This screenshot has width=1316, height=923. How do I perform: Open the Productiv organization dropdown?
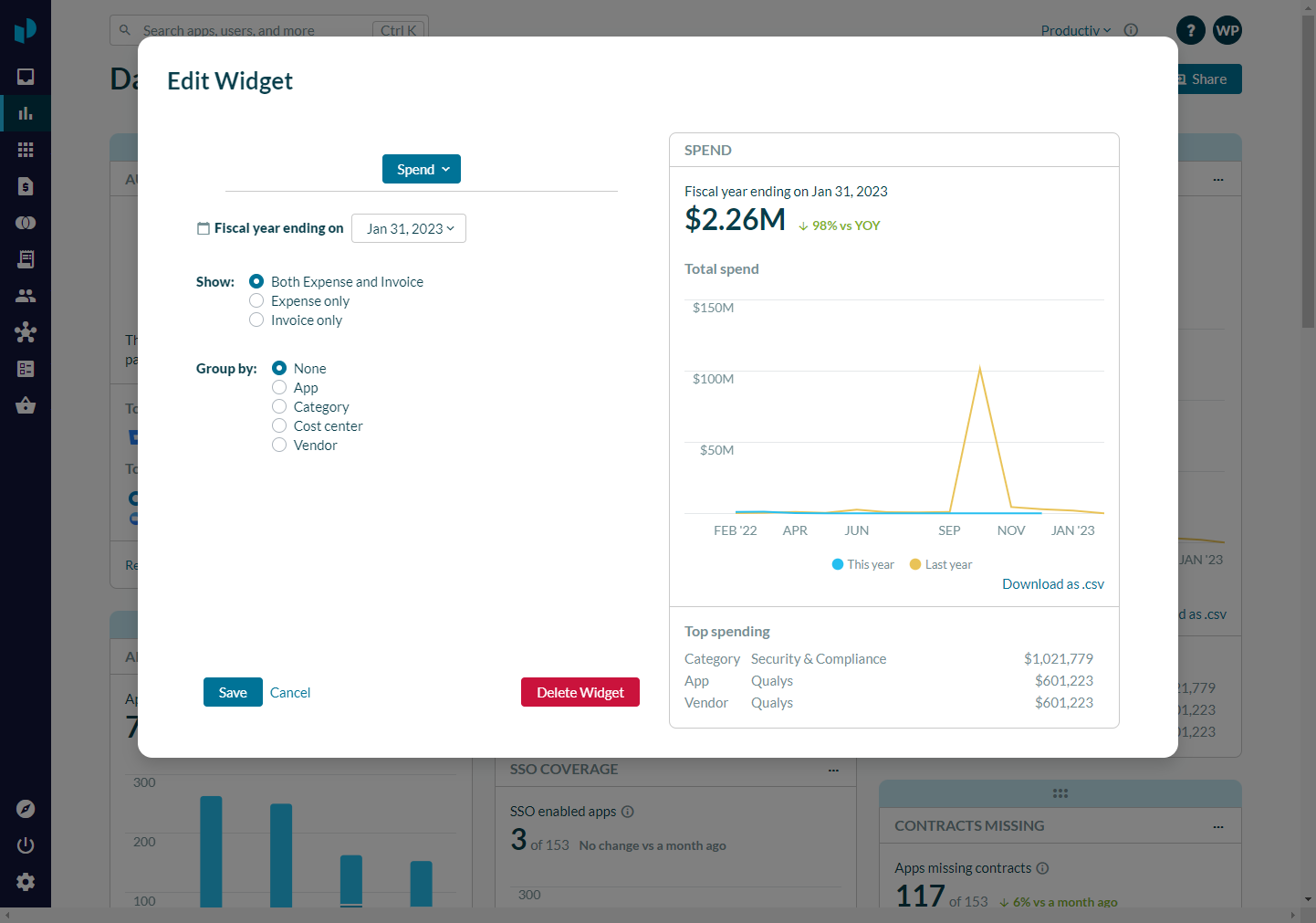coord(1075,30)
